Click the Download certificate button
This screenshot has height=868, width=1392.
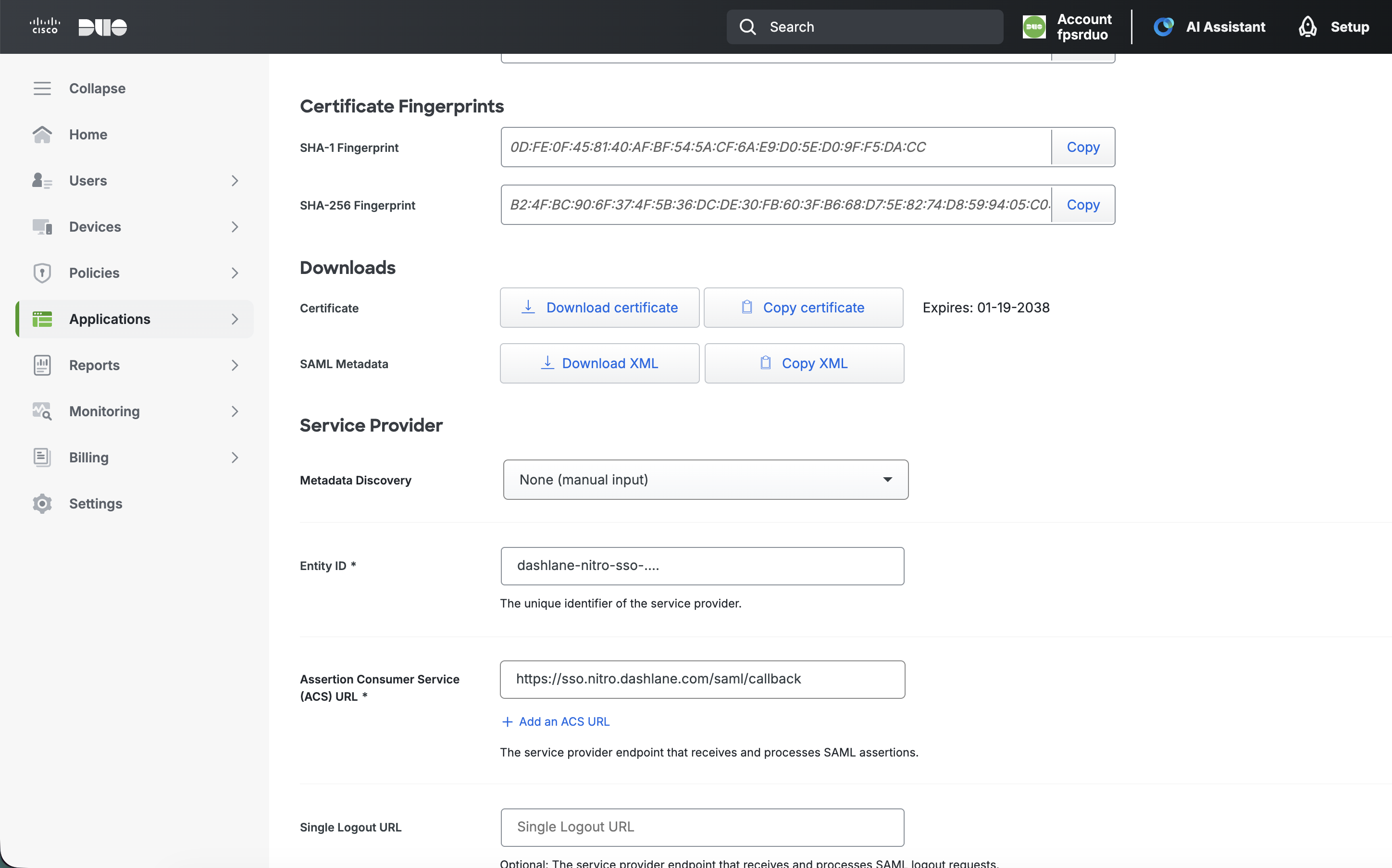point(599,308)
